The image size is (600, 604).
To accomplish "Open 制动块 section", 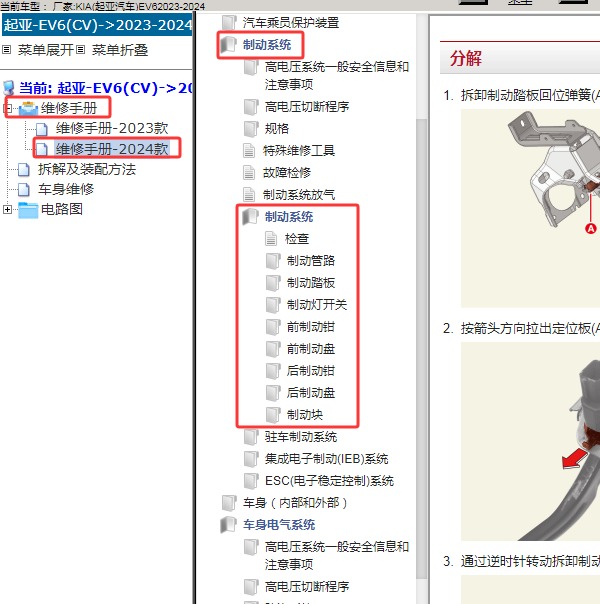I will 305,415.
